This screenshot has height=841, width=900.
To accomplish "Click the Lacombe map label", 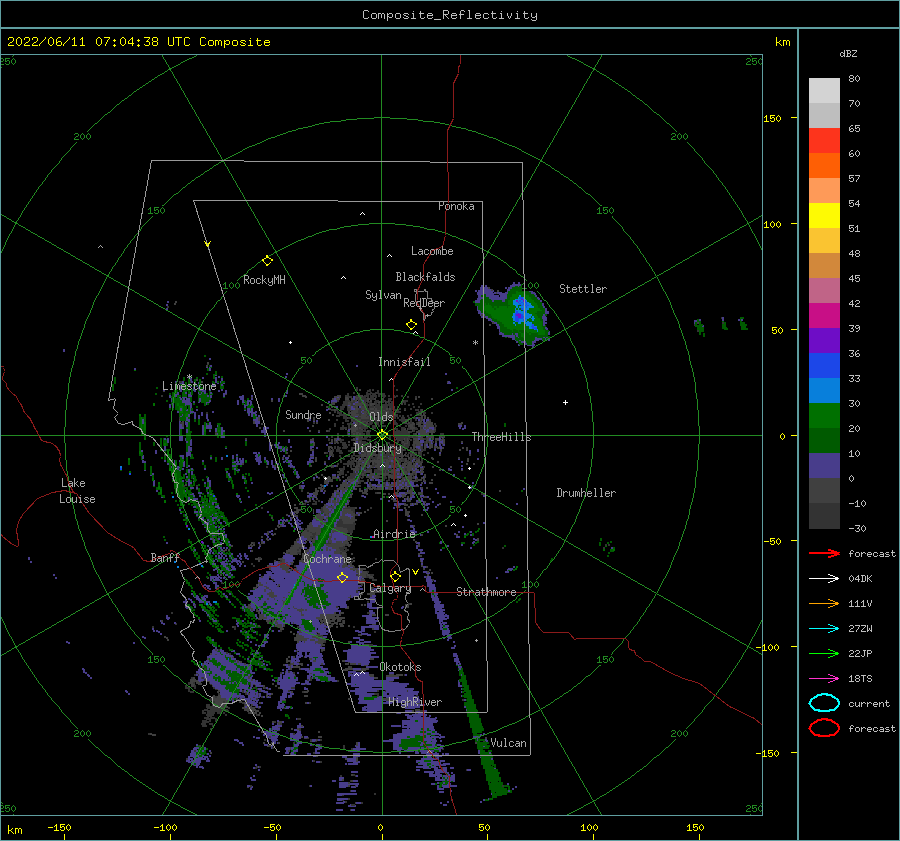I will pos(432,251).
